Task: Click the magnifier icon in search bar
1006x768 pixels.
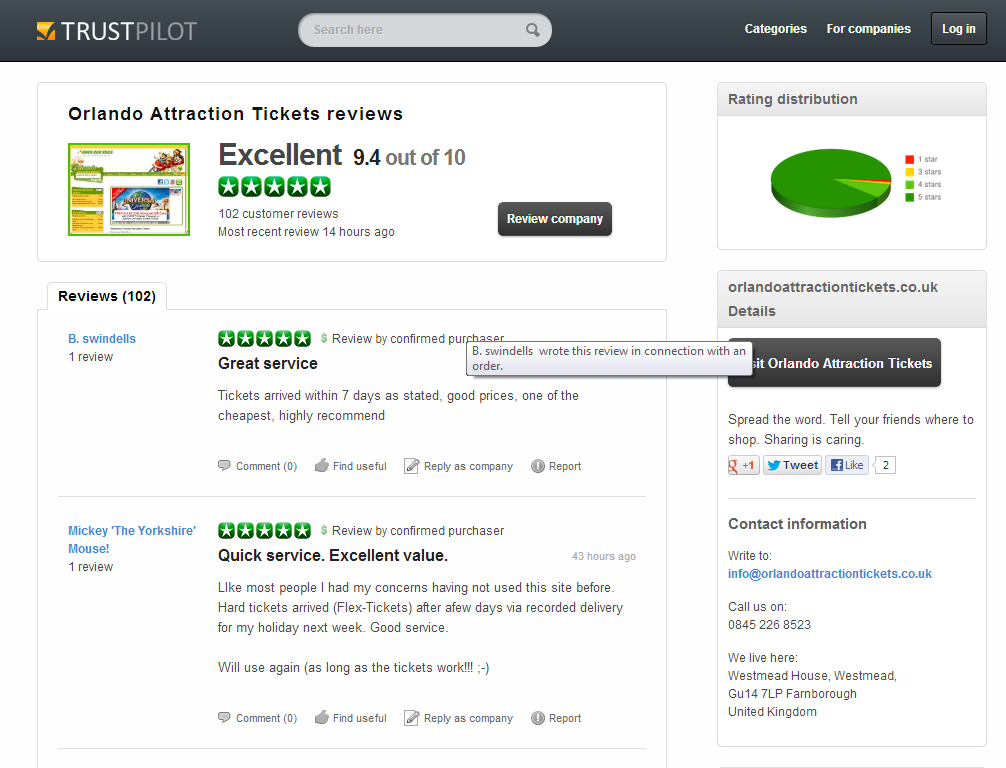Action: pyautogui.click(x=533, y=30)
